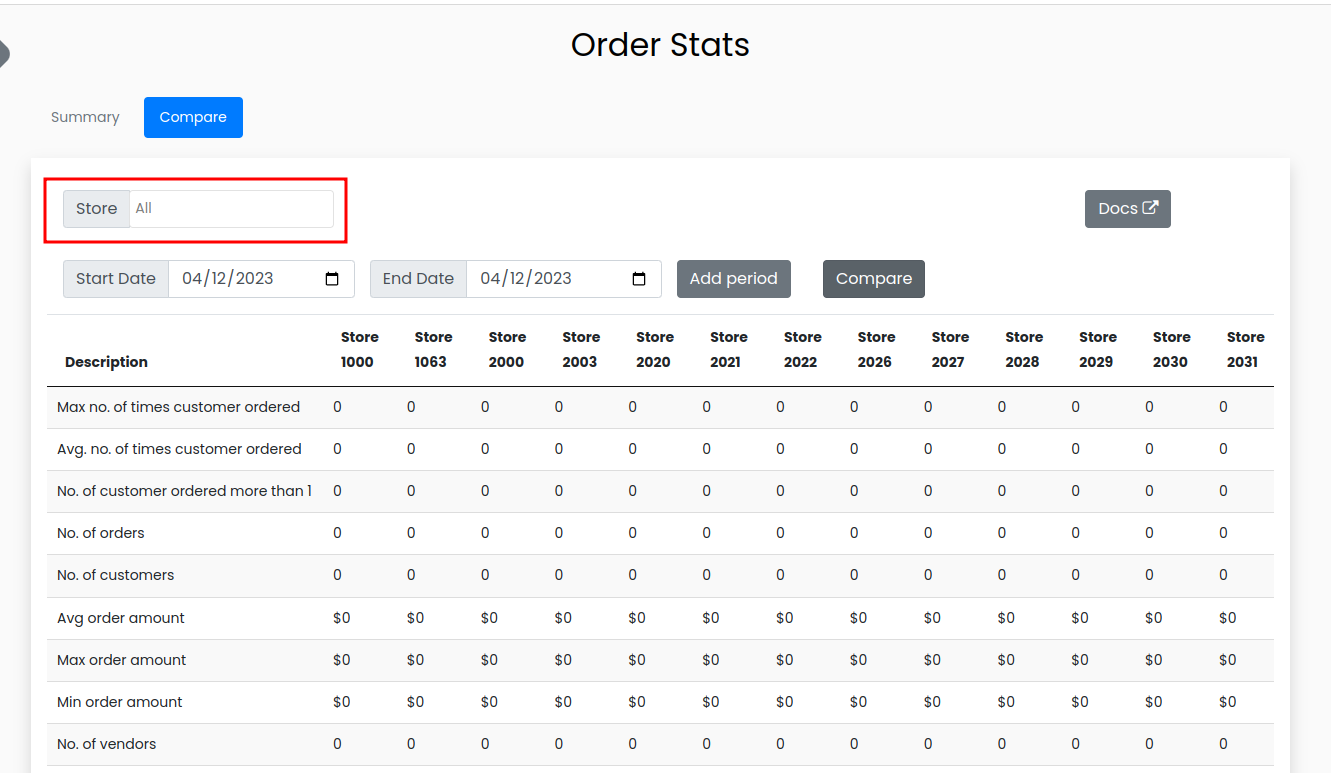Click the dark Compare button
The image size is (1331, 773).
tap(873, 279)
